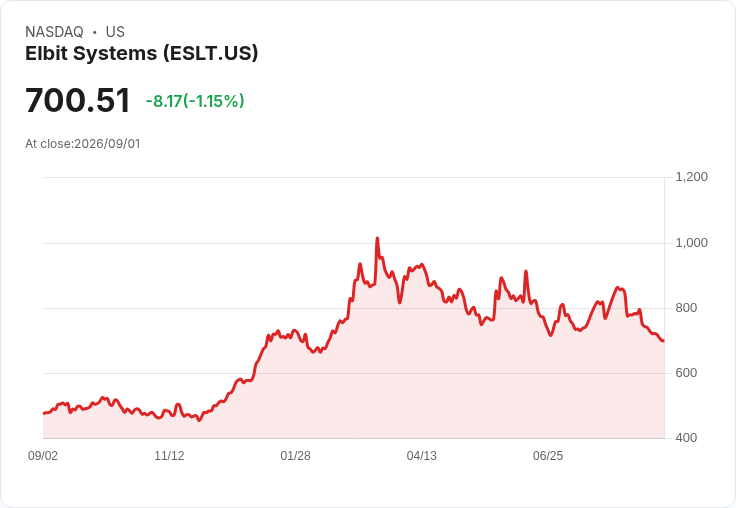Click the highest peak on the price line

tap(377, 239)
